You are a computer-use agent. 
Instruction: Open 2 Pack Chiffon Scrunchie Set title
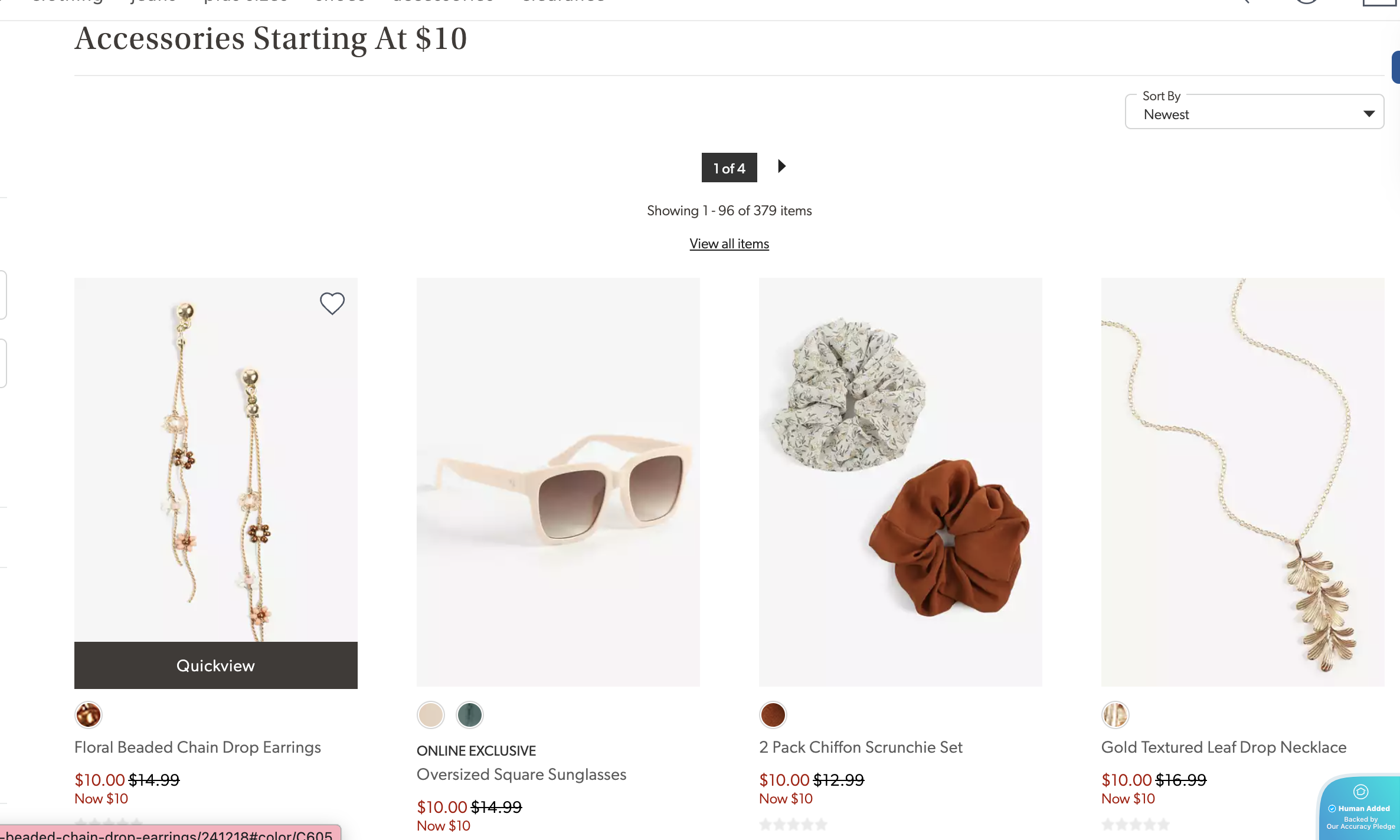pyautogui.click(x=861, y=747)
